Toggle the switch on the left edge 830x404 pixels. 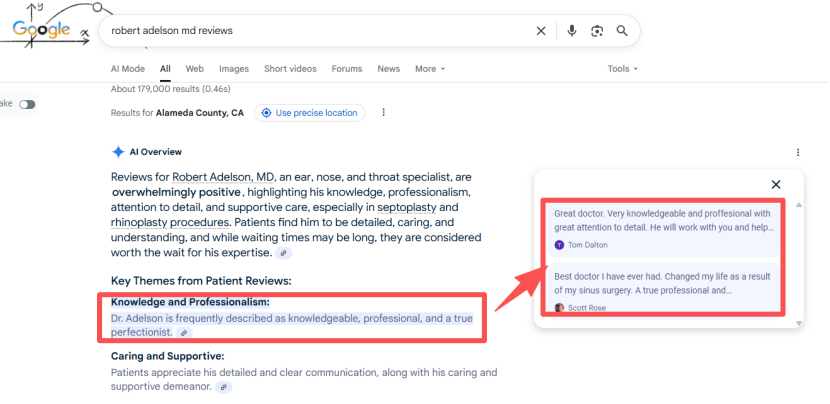pos(27,104)
